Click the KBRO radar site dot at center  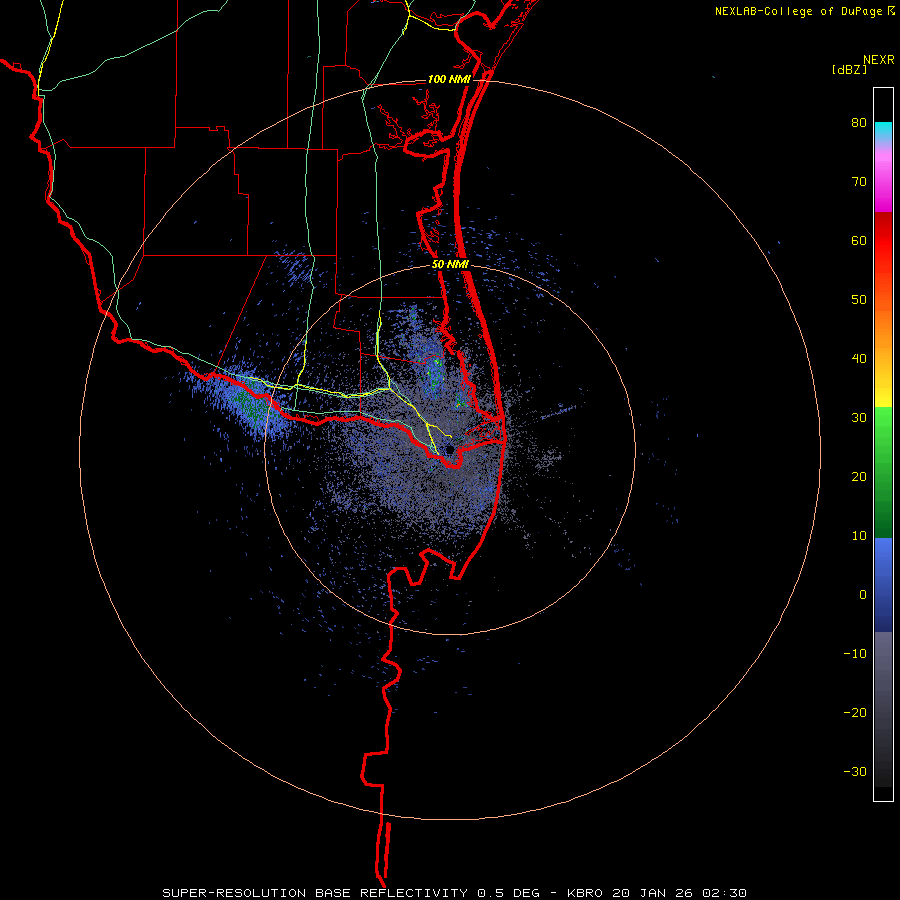pyautogui.click(x=450, y=449)
